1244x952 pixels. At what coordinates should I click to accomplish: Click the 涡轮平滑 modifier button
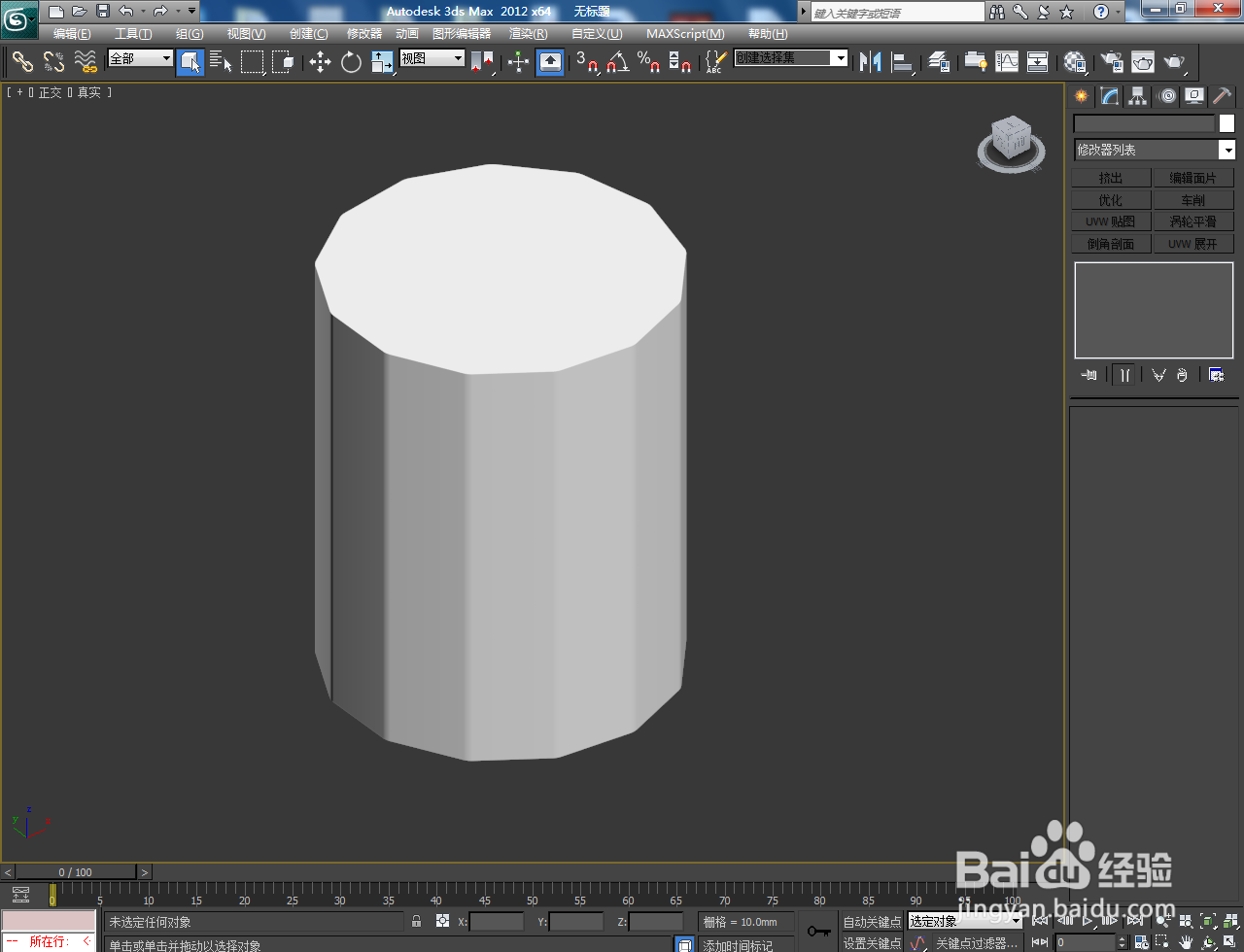[1193, 221]
